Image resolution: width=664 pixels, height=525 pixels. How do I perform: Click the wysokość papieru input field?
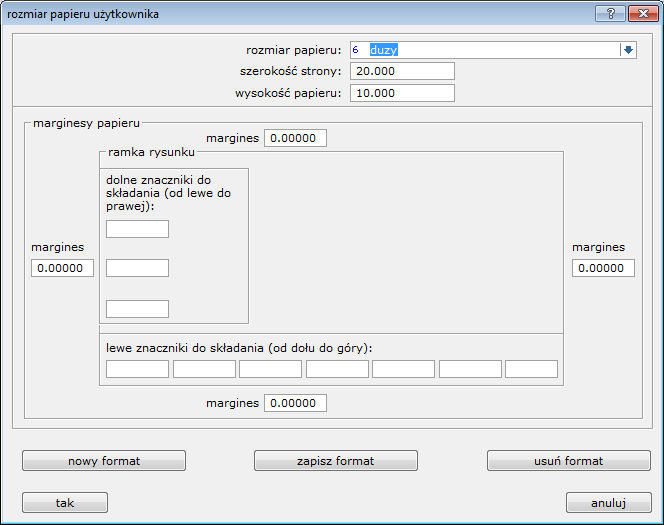click(402, 93)
